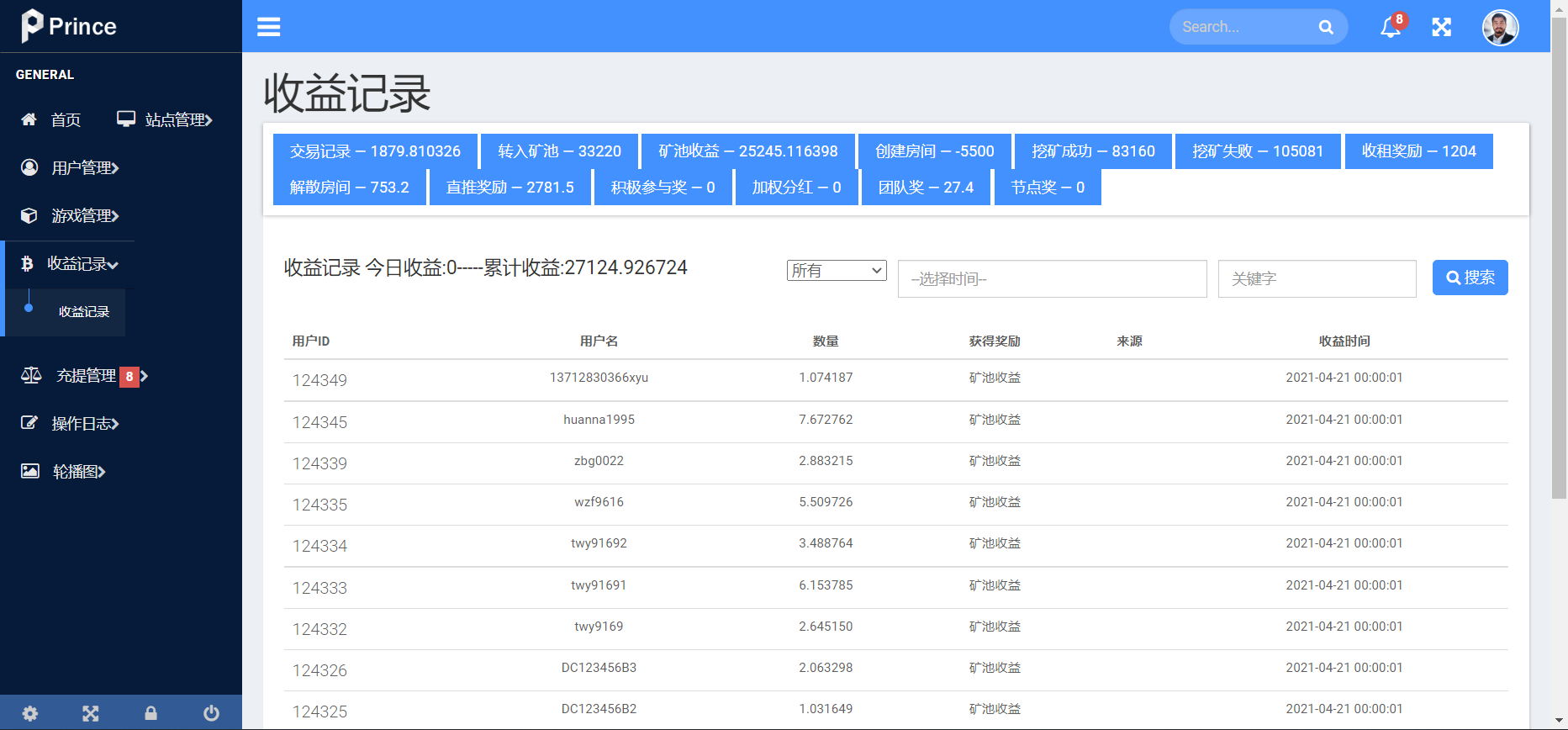Click the monitor icon beside 站点管理
Viewport: 1568px width, 730px height.
pyautogui.click(x=126, y=119)
